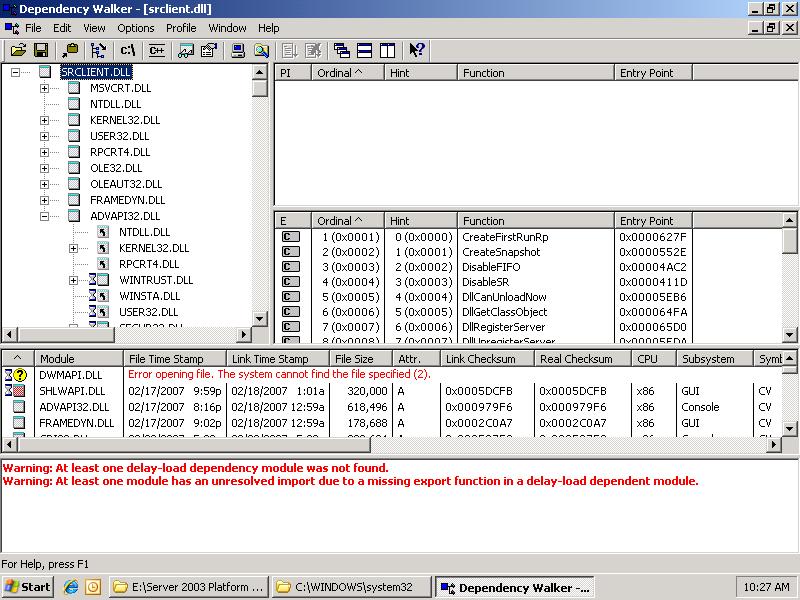Click the Save floppy disk icon
The width and height of the screenshot is (800, 600).
click(41, 50)
